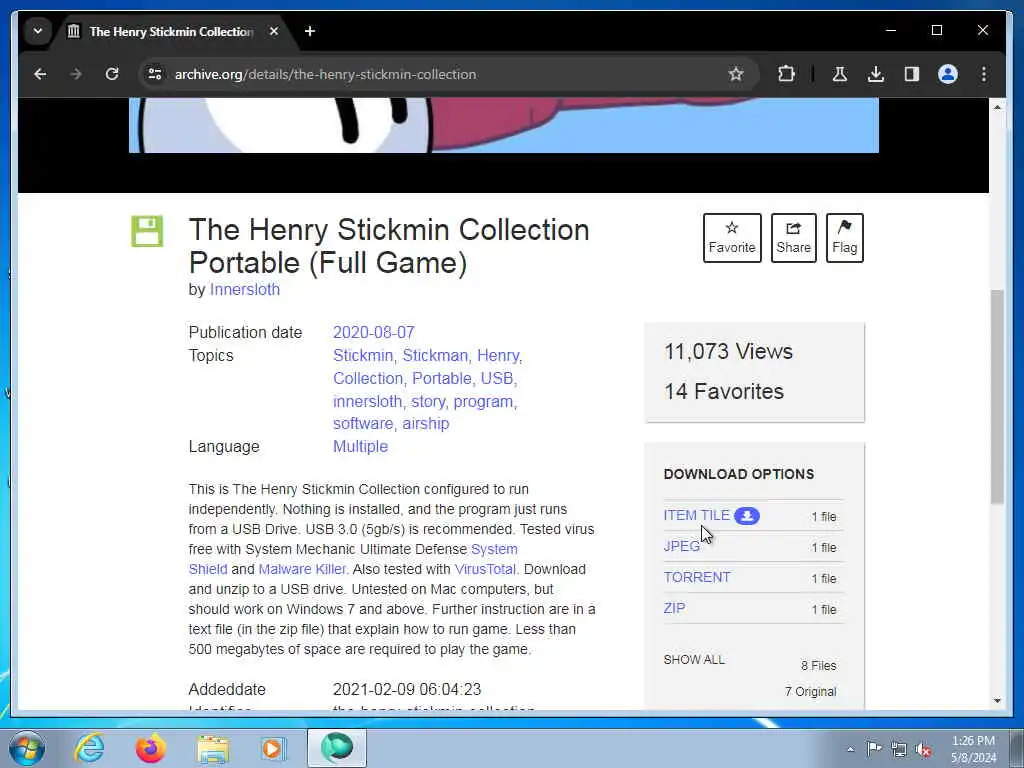Reload the archive.org page

[112, 74]
